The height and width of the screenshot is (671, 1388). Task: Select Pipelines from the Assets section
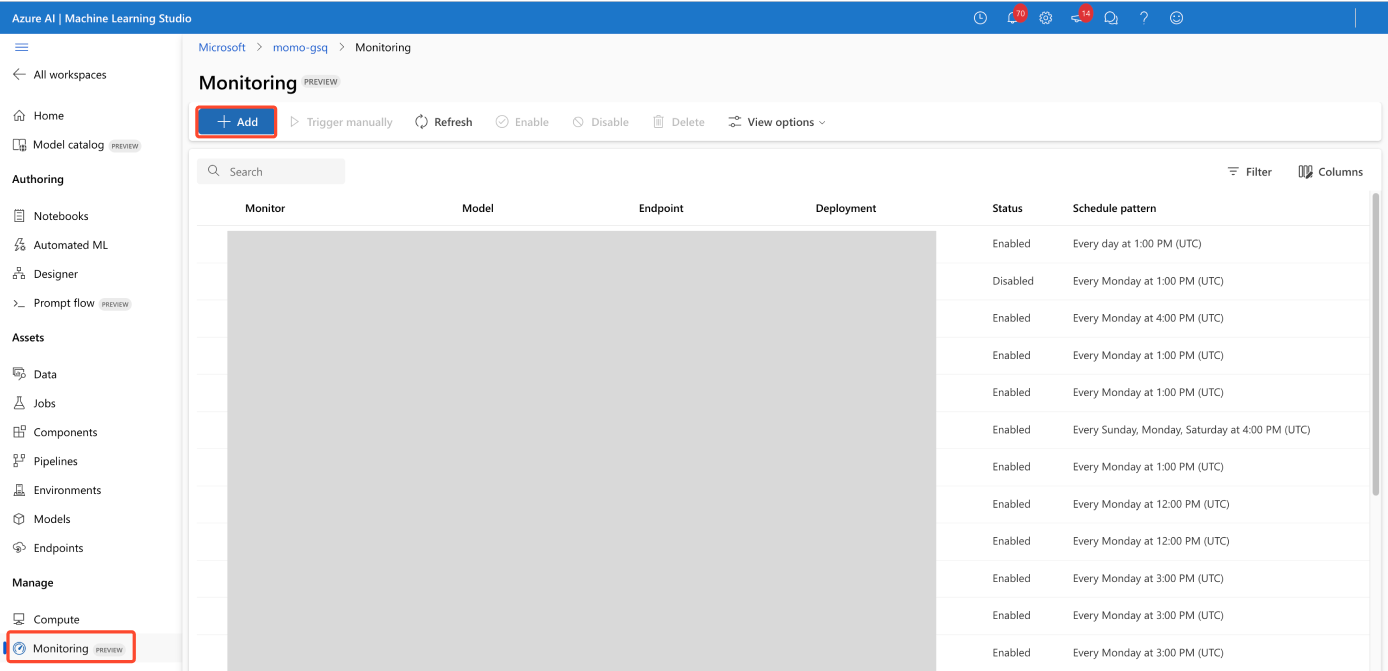click(x=55, y=461)
